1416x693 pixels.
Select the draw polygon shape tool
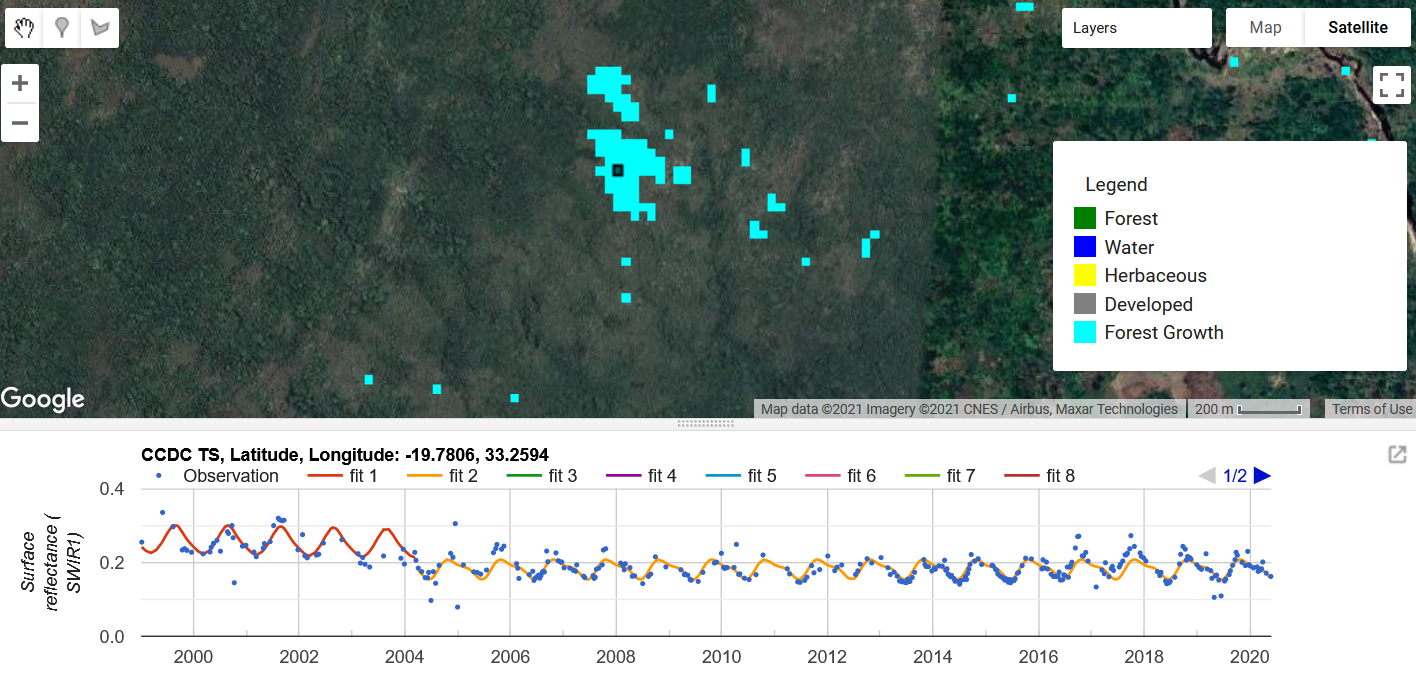tap(99, 28)
